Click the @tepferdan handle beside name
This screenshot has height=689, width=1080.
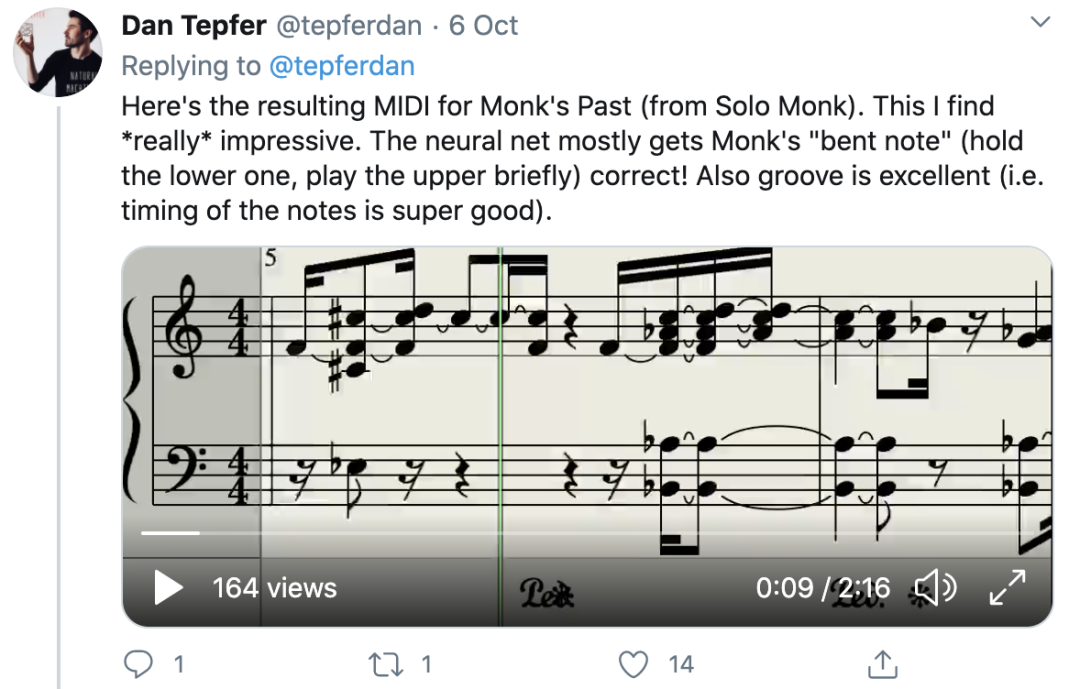[349, 25]
